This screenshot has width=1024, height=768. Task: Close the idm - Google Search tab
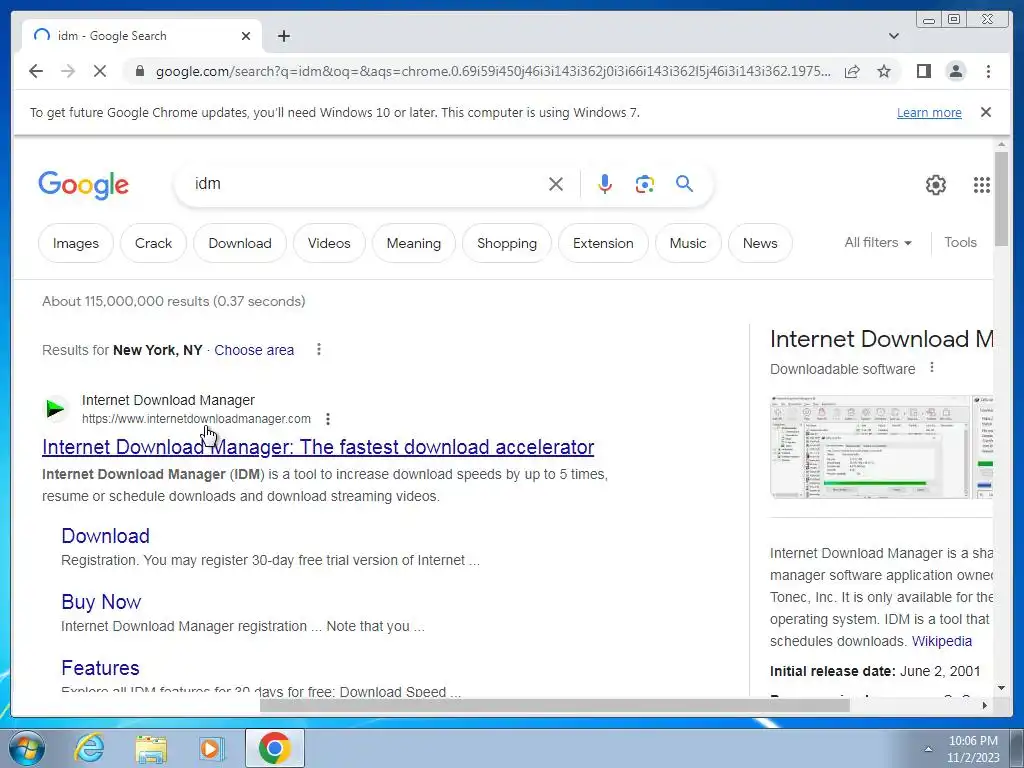[246, 36]
